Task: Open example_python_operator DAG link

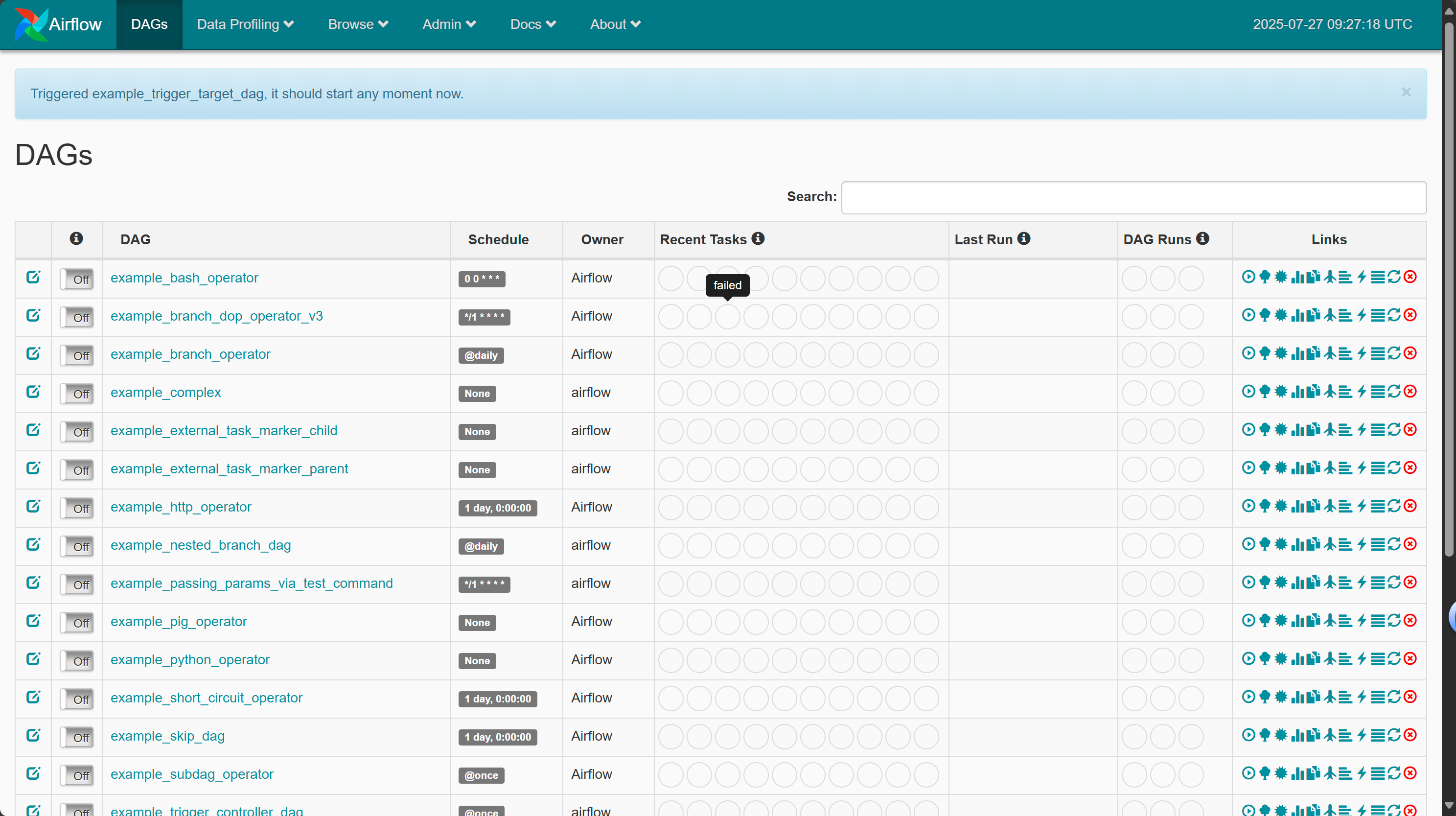Action: coord(190,659)
